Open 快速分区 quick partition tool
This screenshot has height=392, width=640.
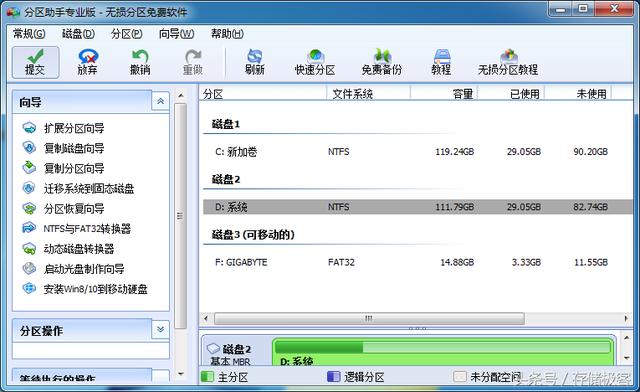point(315,62)
